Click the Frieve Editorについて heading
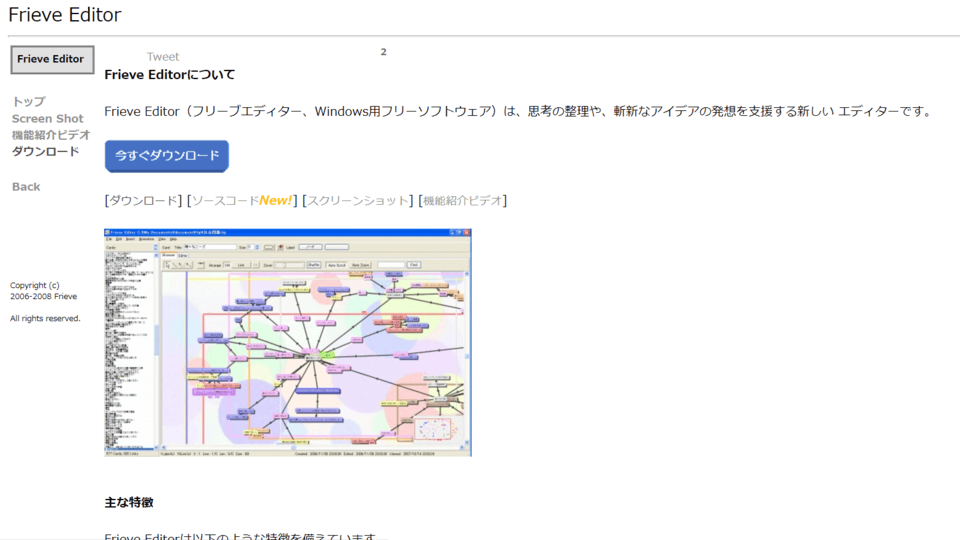This screenshot has height=540, width=960. (x=170, y=75)
